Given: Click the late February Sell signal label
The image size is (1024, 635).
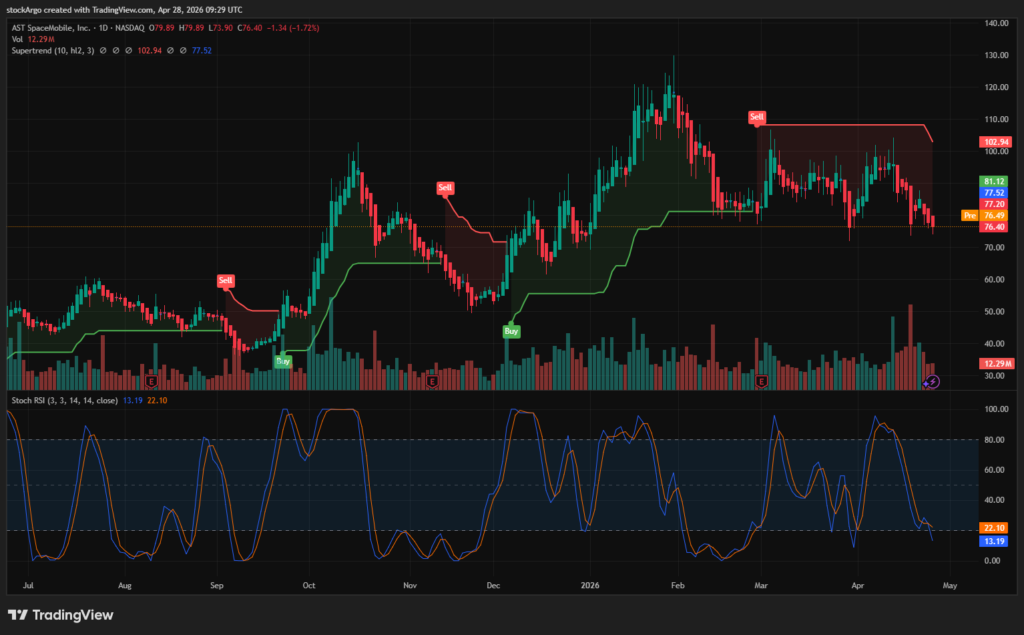Looking at the screenshot, I should point(756,117).
